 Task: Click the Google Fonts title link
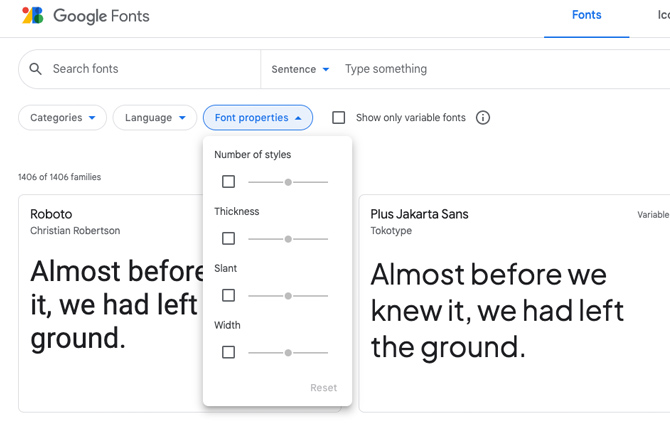pos(101,16)
